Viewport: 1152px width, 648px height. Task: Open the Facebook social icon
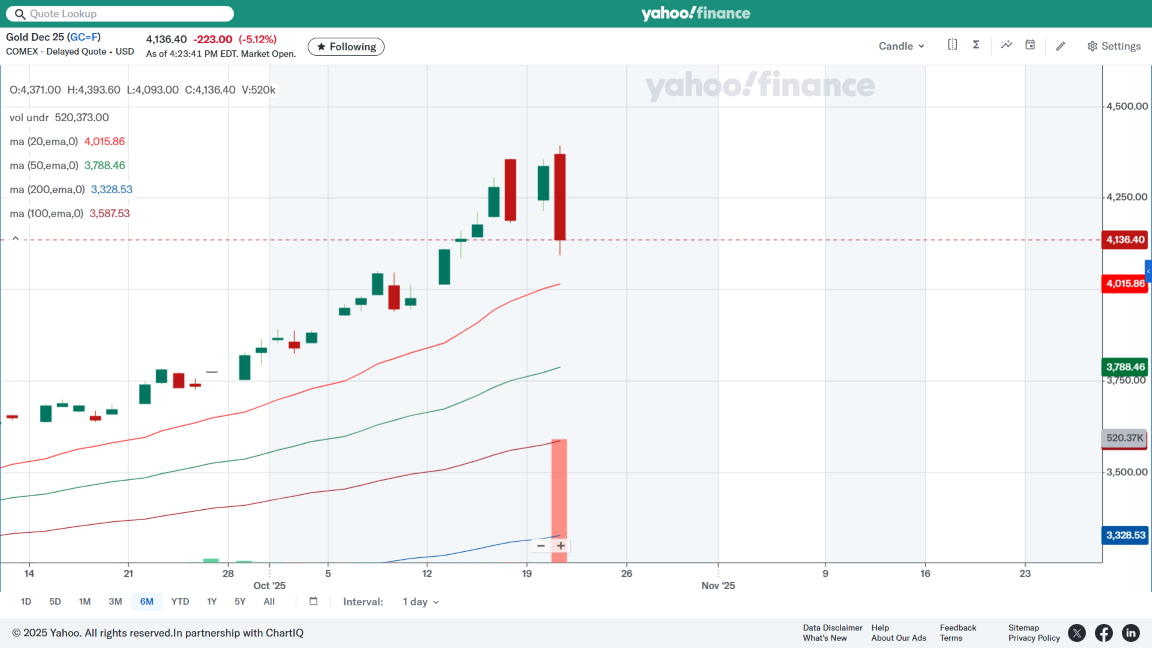[1104, 633]
